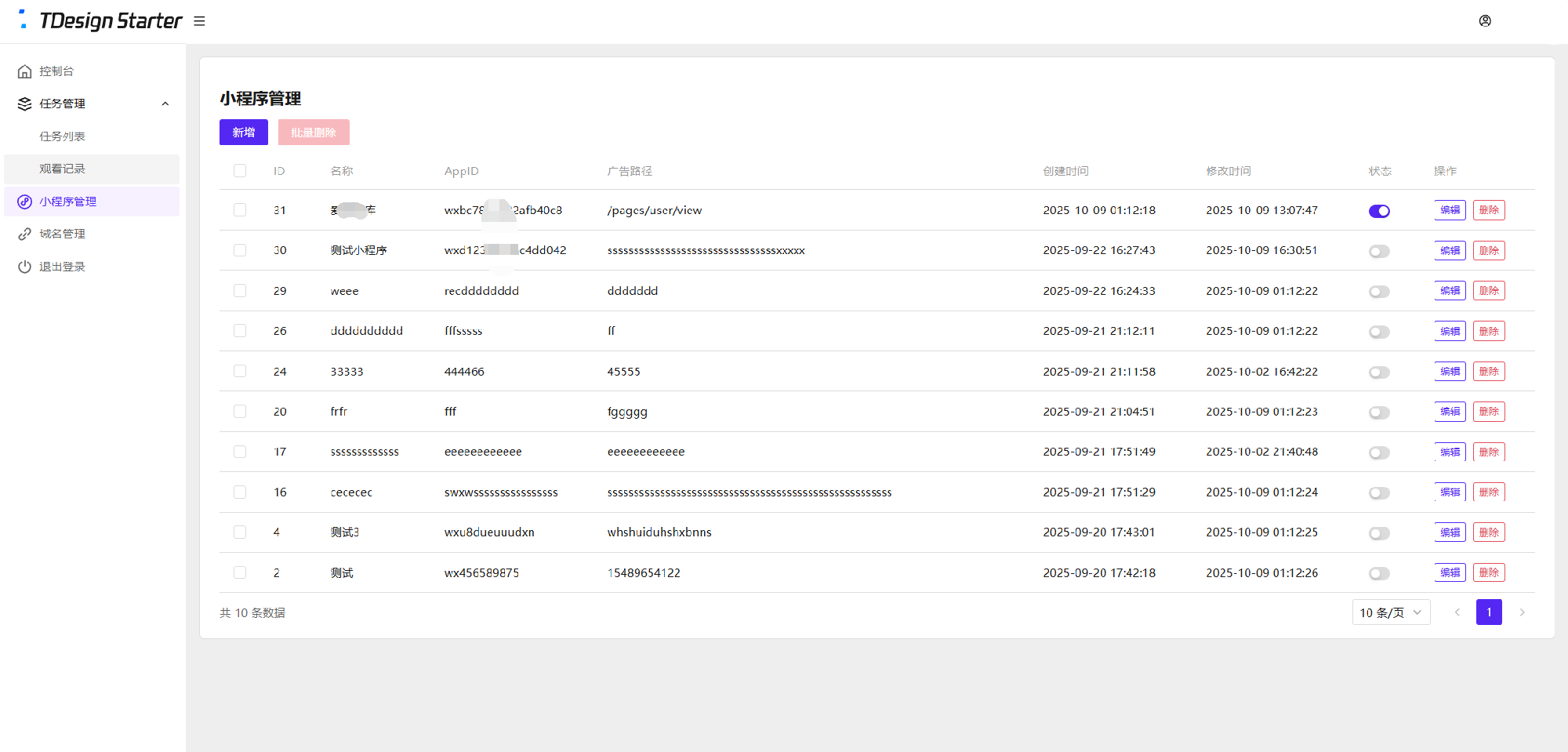
Task: Click the 小程序管理 sidebar icon
Action: click(24, 202)
